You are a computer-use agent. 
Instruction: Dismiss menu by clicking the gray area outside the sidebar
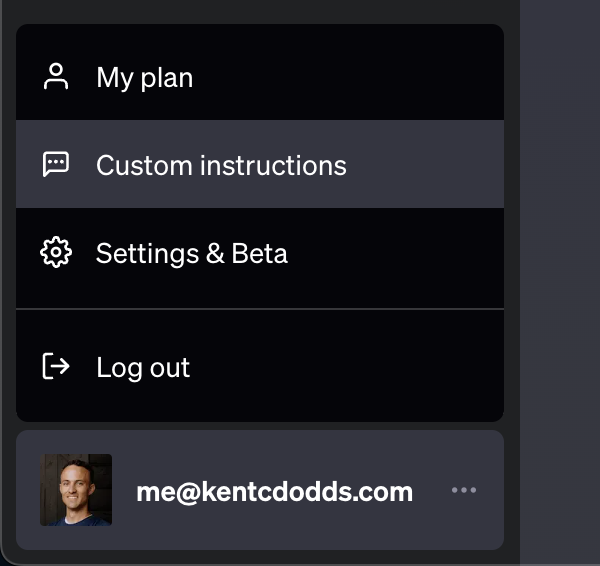pyautogui.click(x=560, y=280)
